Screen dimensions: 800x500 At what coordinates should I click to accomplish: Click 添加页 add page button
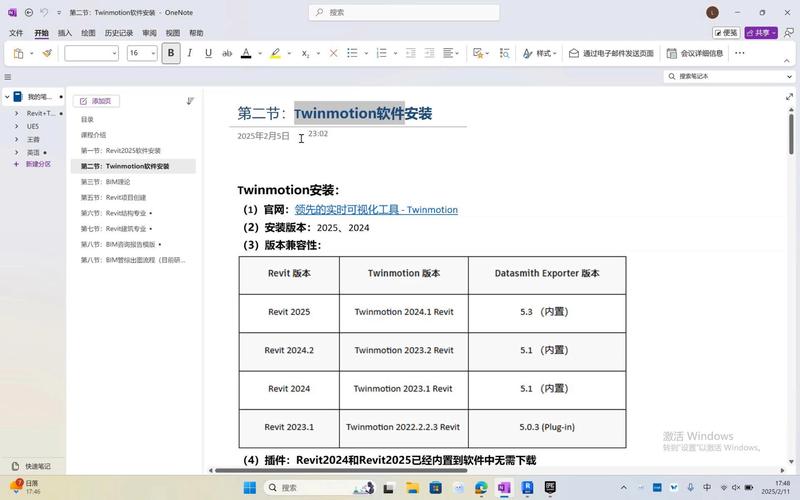pos(96,101)
